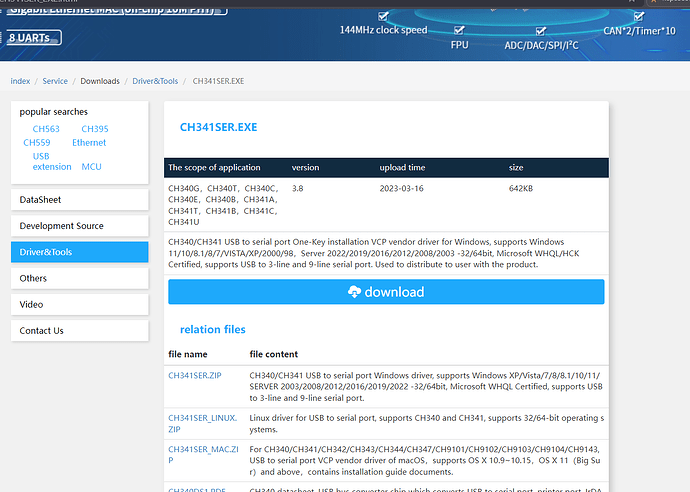The image size is (690, 492).
Task: Click the 'version' column header
Action: tap(305, 168)
